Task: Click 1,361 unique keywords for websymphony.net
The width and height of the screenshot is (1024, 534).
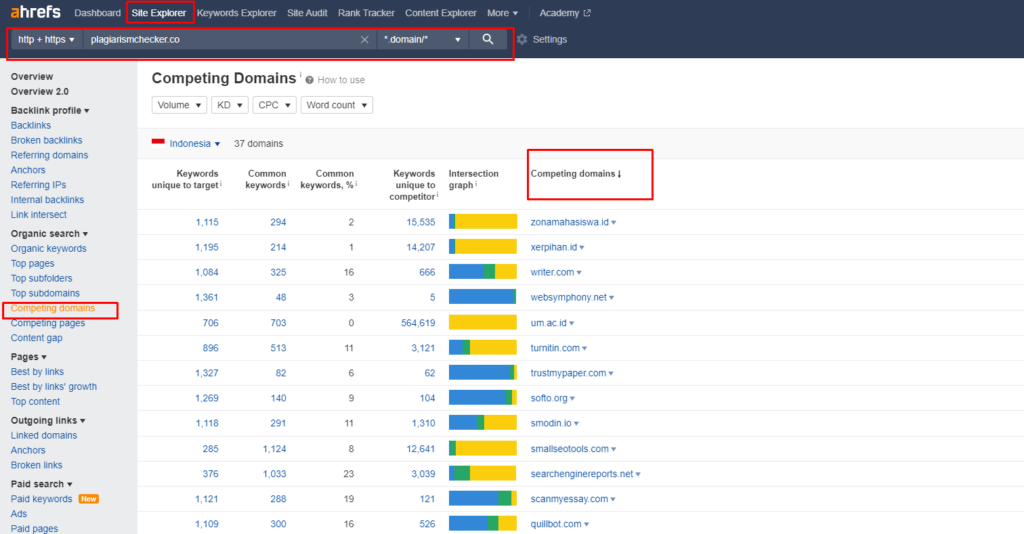Action: tap(206, 298)
